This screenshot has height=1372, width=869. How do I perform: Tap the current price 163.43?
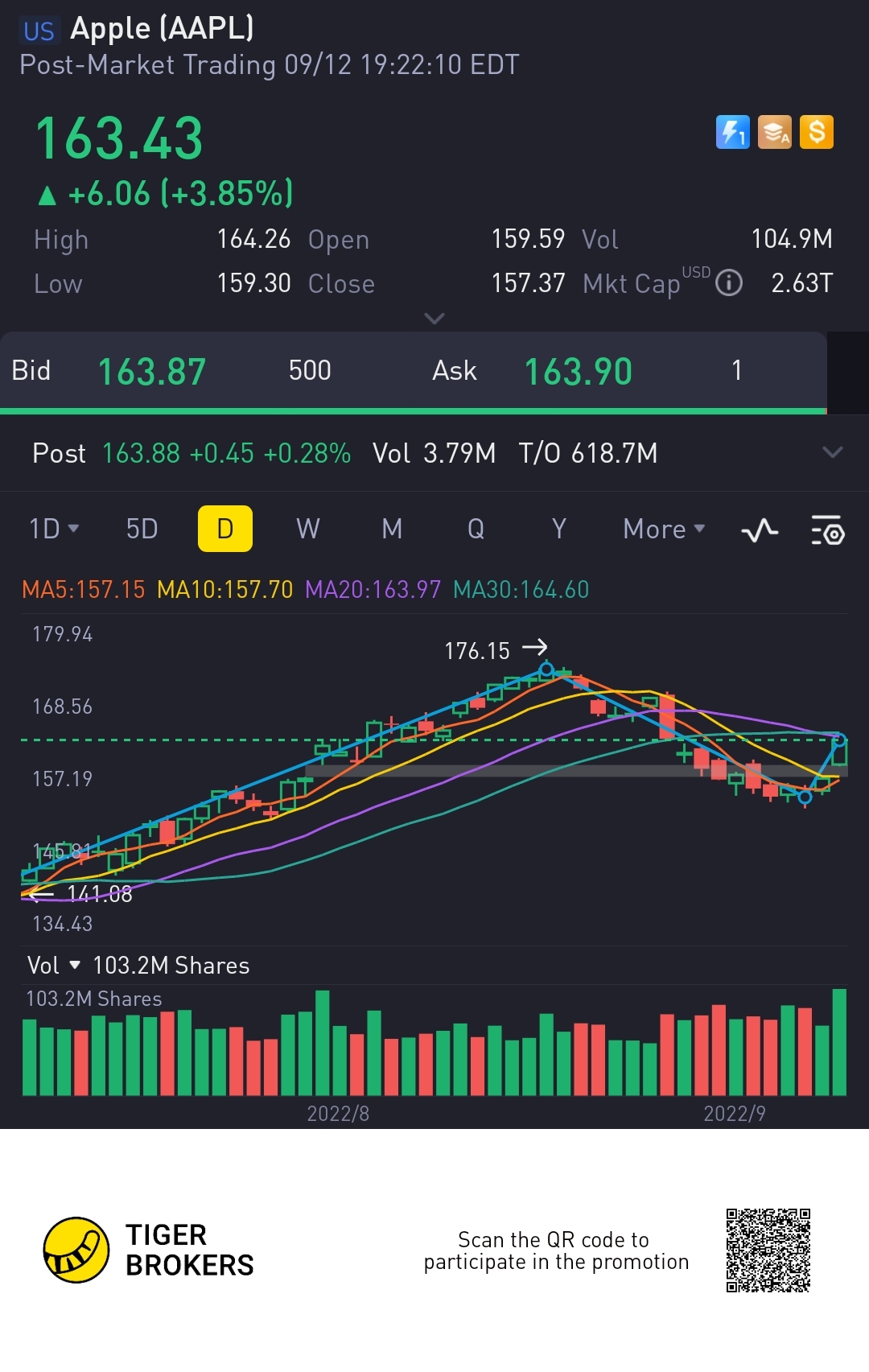119,138
